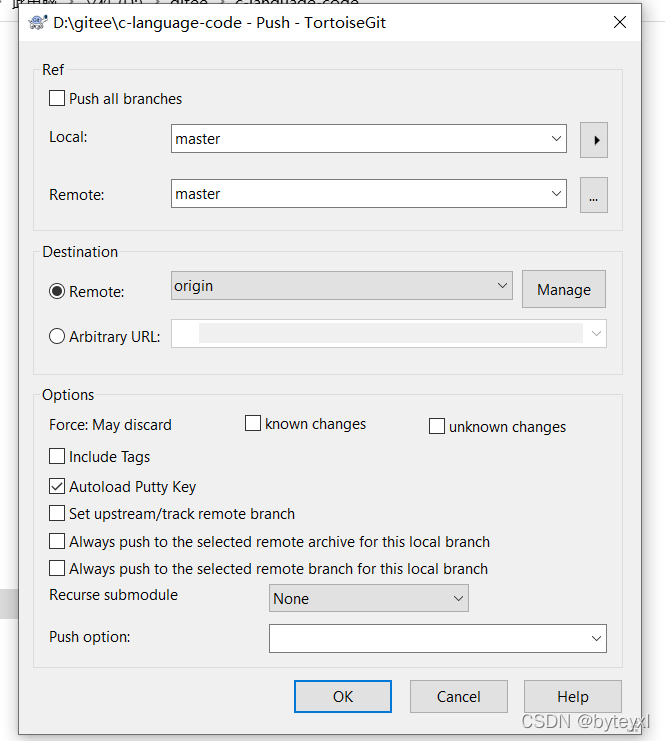This screenshot has height=741, width=665.
Task: Check the unknown changes force option
Action: 437,426
